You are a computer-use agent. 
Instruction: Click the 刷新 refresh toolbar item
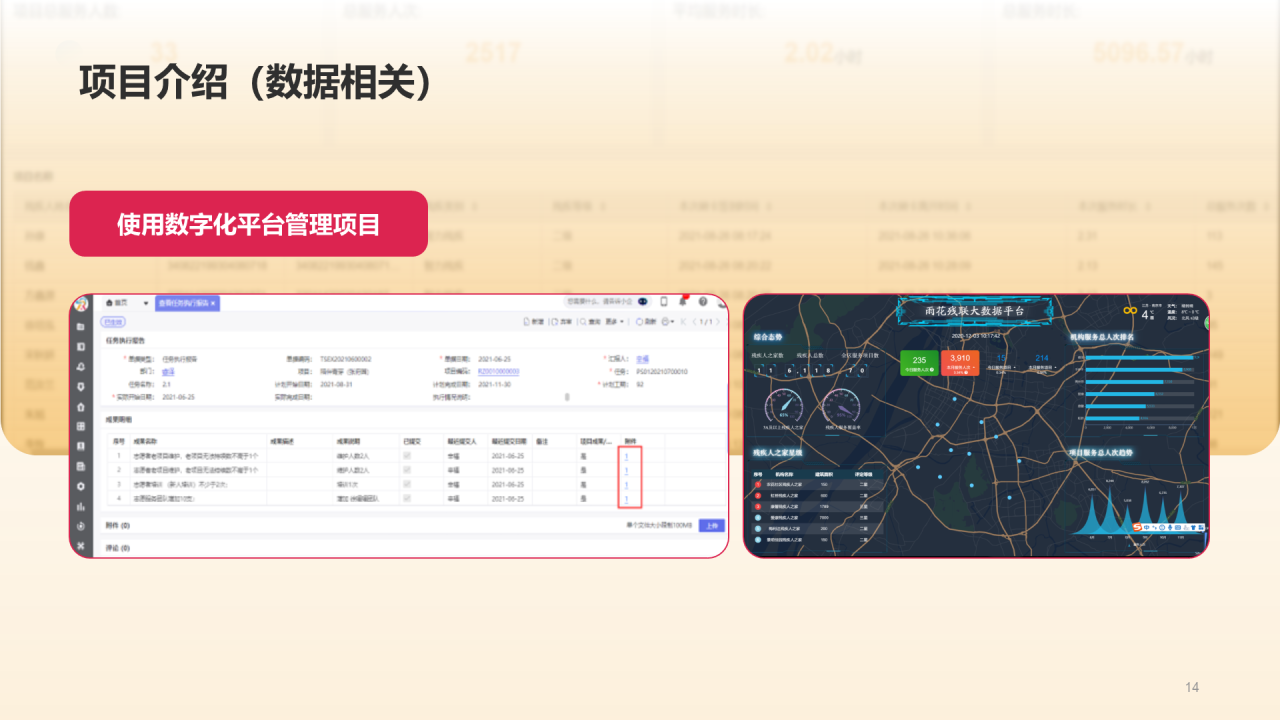coord(646,322)
